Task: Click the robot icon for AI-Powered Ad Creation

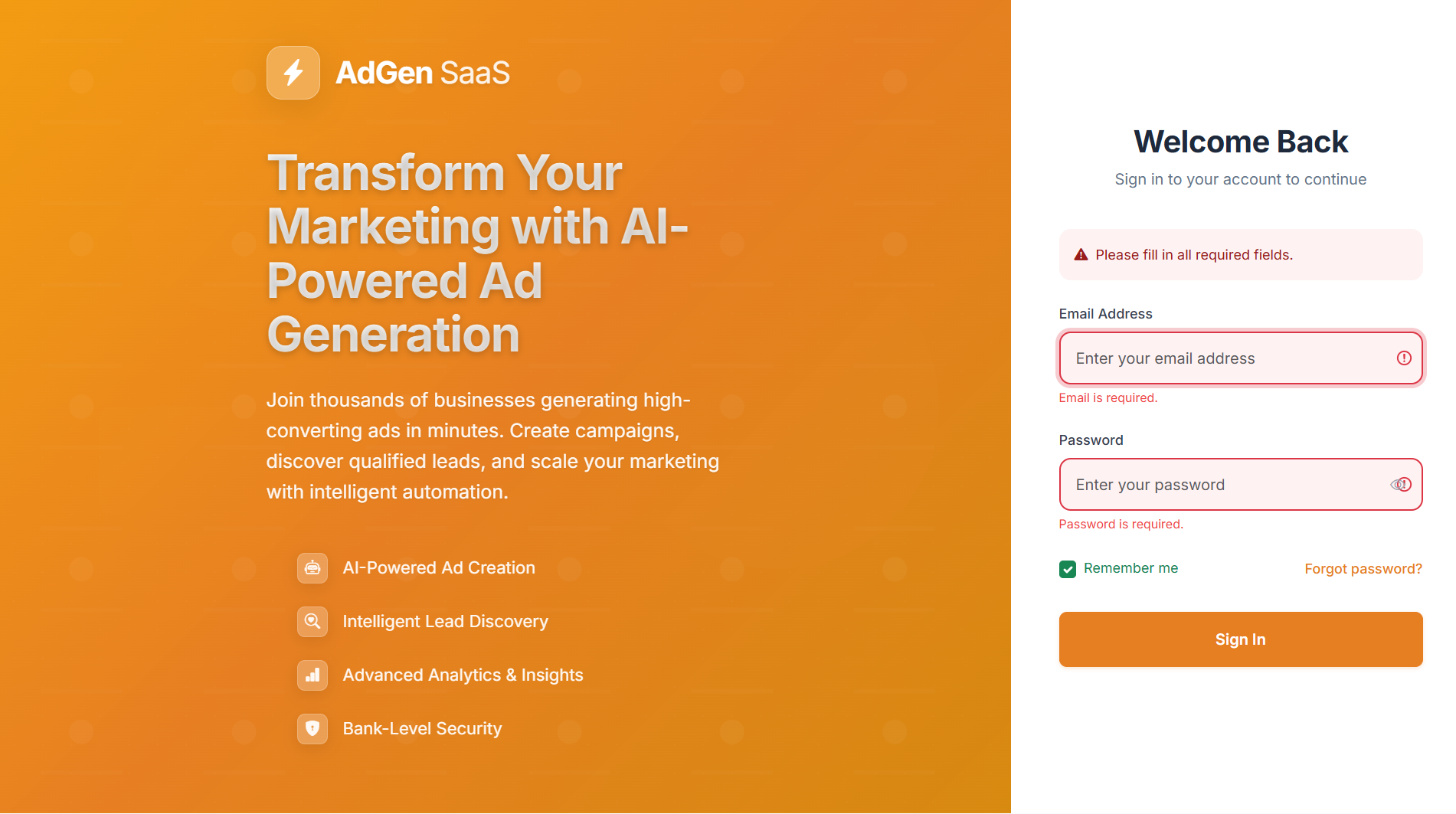Action: 312,568
